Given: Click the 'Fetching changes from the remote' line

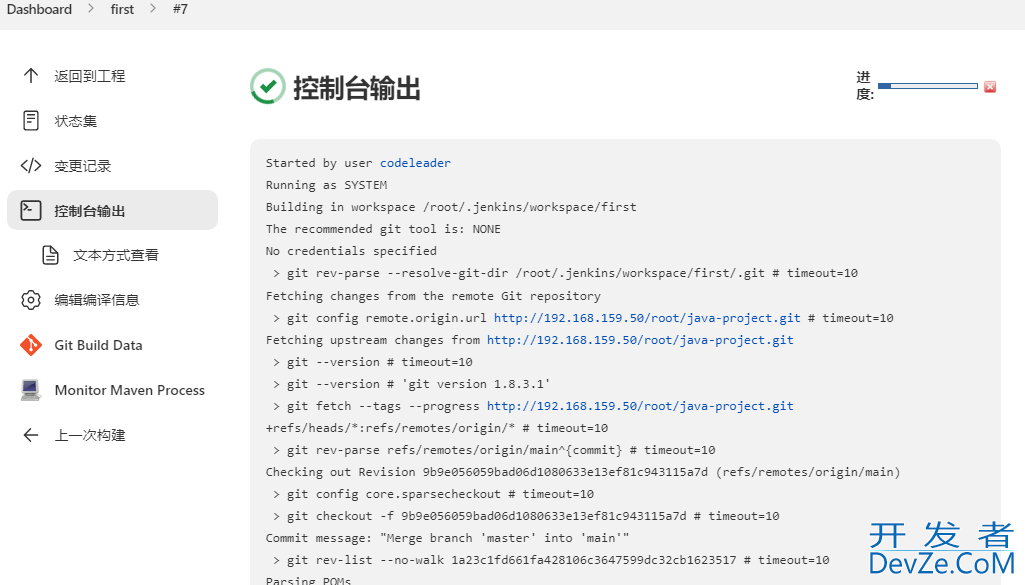Looking at the screenshot, I should (x=433, y=296).
